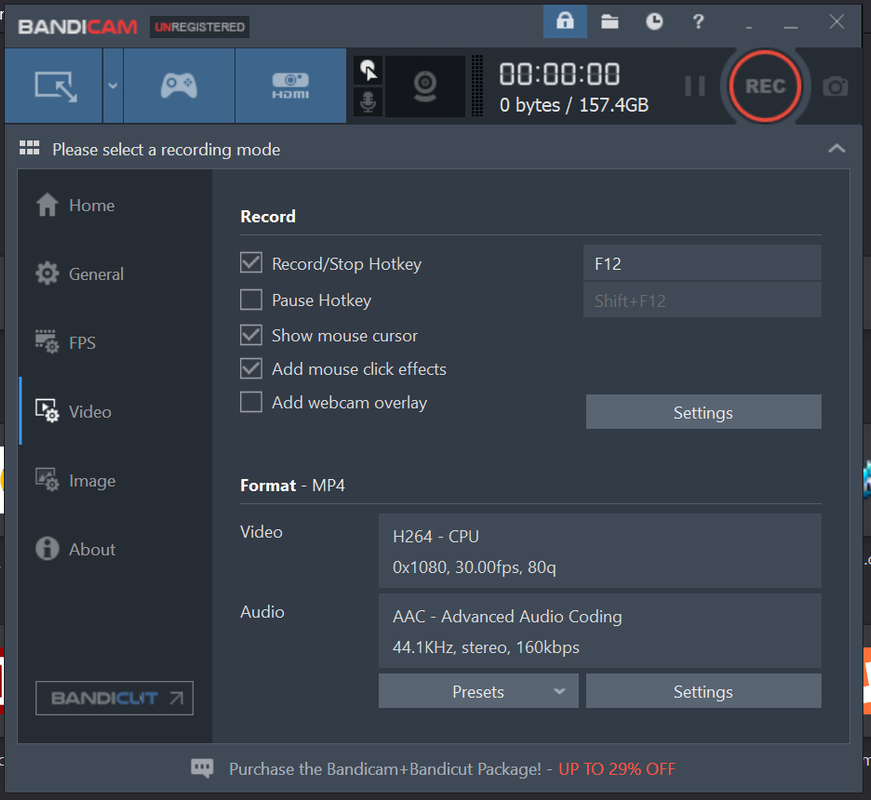Click the recording mode grid icon
The image size is (871, 800).
pyautogui.click(x=29, y=148)
